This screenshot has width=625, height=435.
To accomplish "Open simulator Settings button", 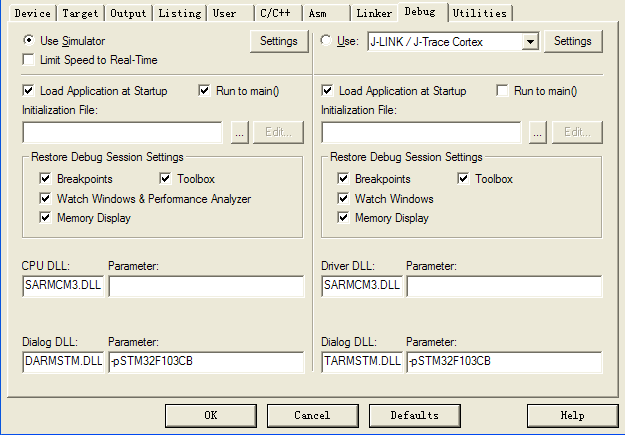I will tap(279, 41).
